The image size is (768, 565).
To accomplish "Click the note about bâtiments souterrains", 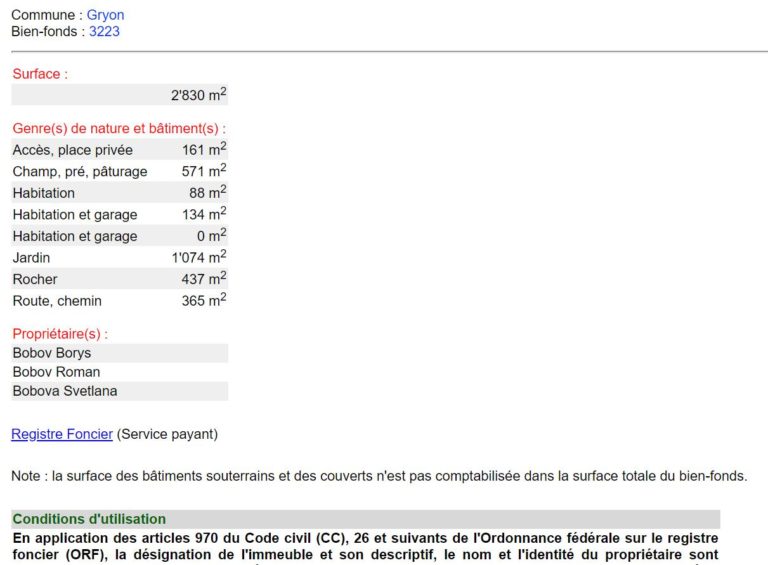I will [378, 476].
